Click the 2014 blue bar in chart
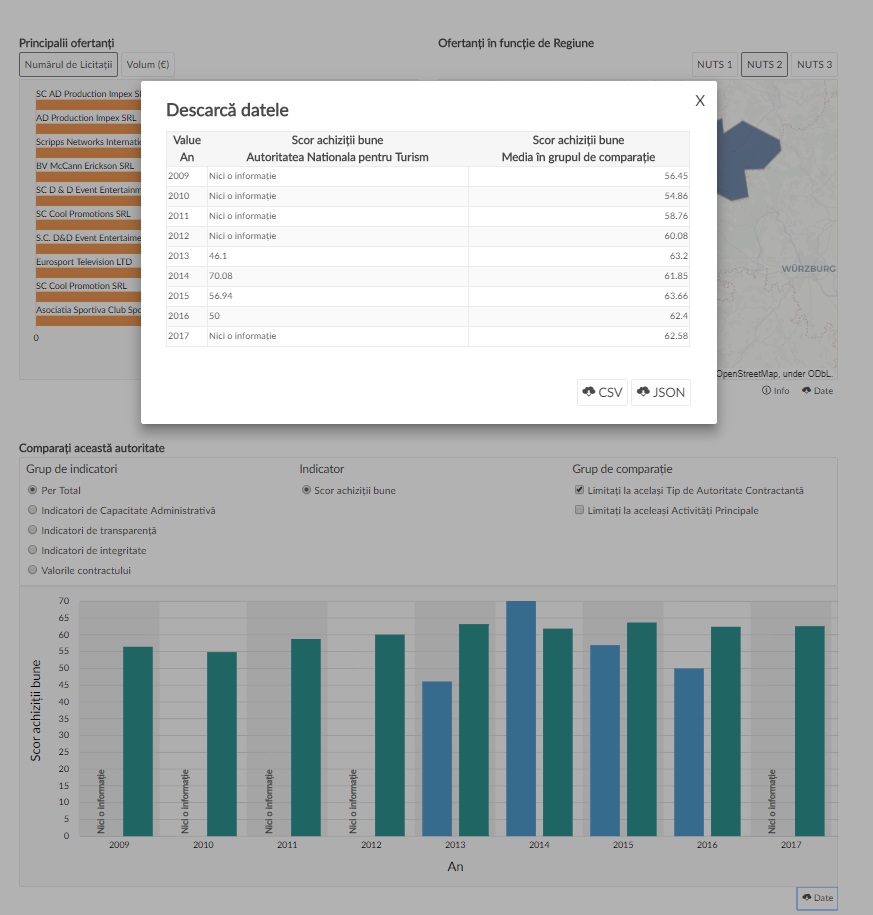Screen dimensions: 873x915 [x=521, y=718]
